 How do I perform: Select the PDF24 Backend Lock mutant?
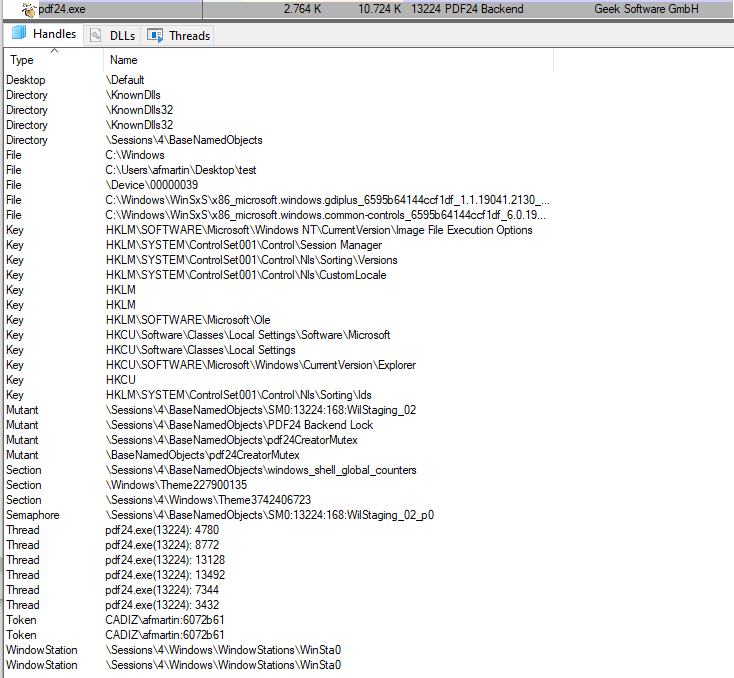pyautogui.click(x=239, y=425)
